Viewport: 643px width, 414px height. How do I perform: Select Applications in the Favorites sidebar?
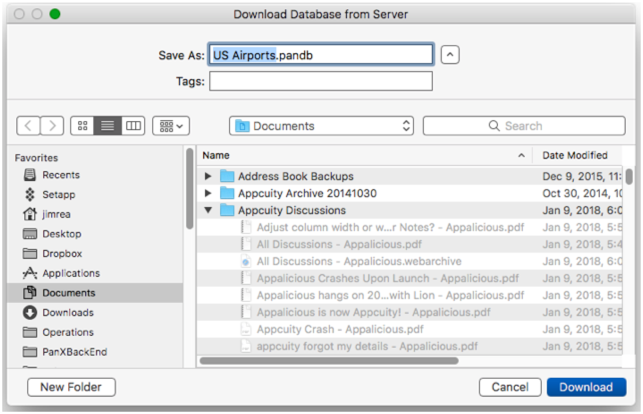click(x=70, y=273)
